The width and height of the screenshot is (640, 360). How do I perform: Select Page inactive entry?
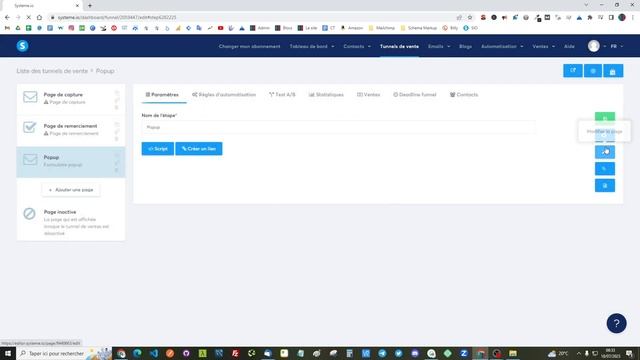coord(71,222)
